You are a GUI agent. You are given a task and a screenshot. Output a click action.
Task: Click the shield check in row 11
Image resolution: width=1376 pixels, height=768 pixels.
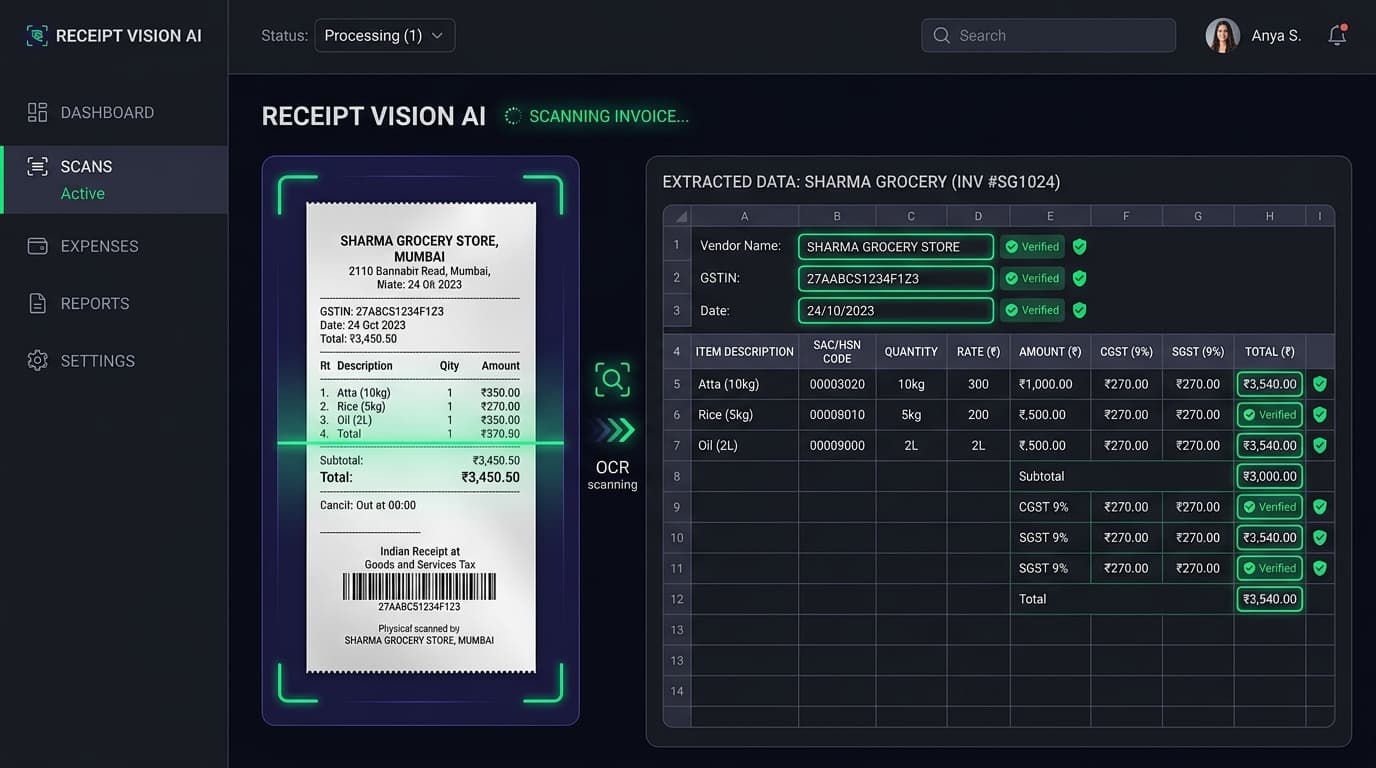pyautogui.click(x=1320, y=568)
